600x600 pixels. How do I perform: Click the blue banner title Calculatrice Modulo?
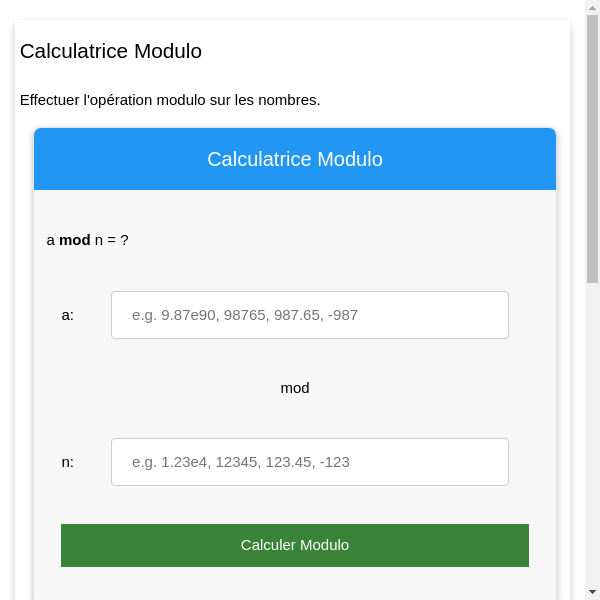point(295,159)
